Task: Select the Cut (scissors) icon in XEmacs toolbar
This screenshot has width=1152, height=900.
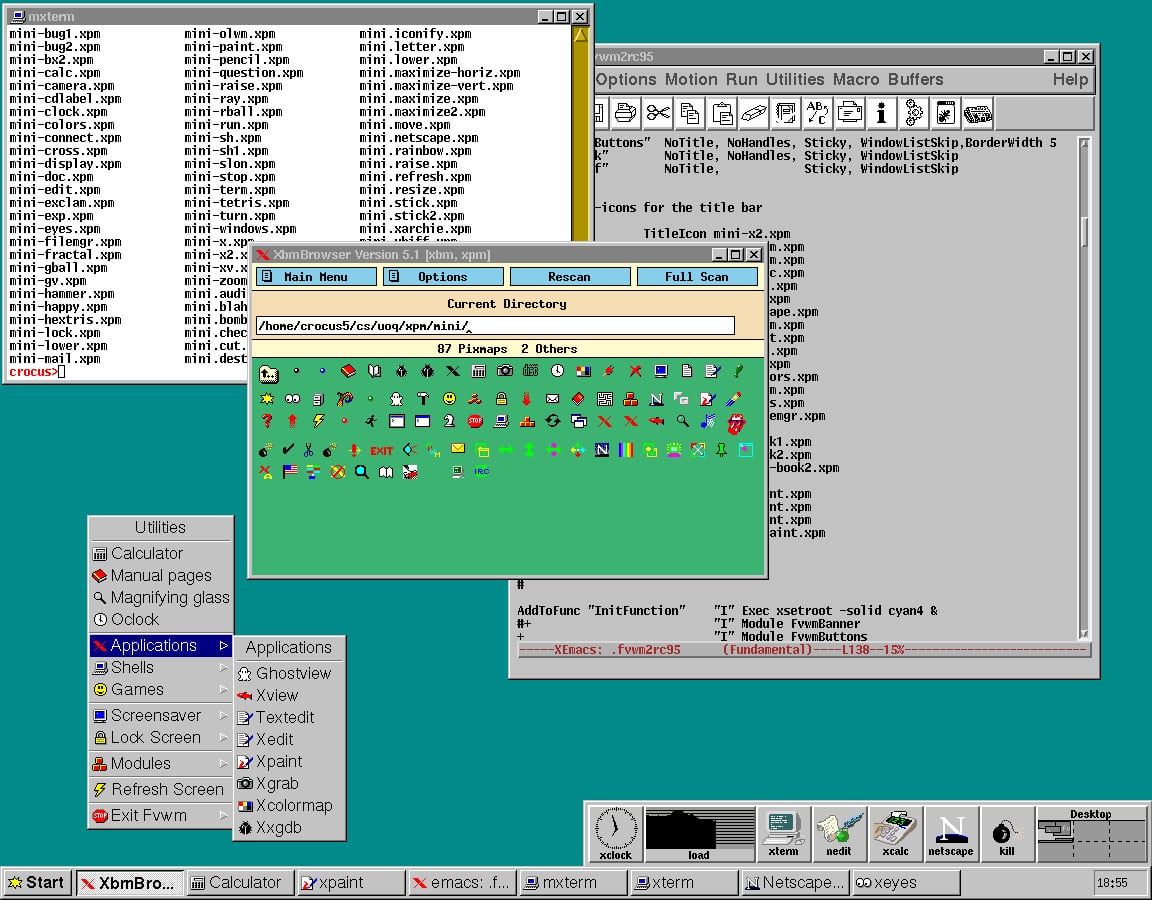Action: (x=656, y=113)
